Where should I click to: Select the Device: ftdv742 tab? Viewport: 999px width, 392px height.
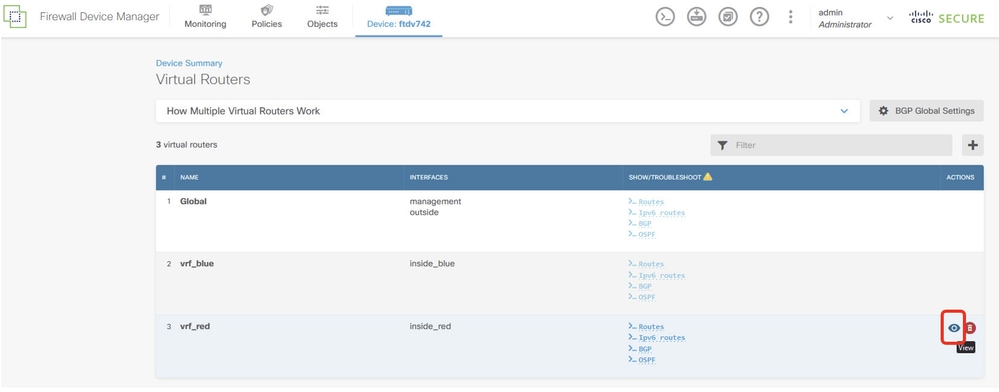399,18
